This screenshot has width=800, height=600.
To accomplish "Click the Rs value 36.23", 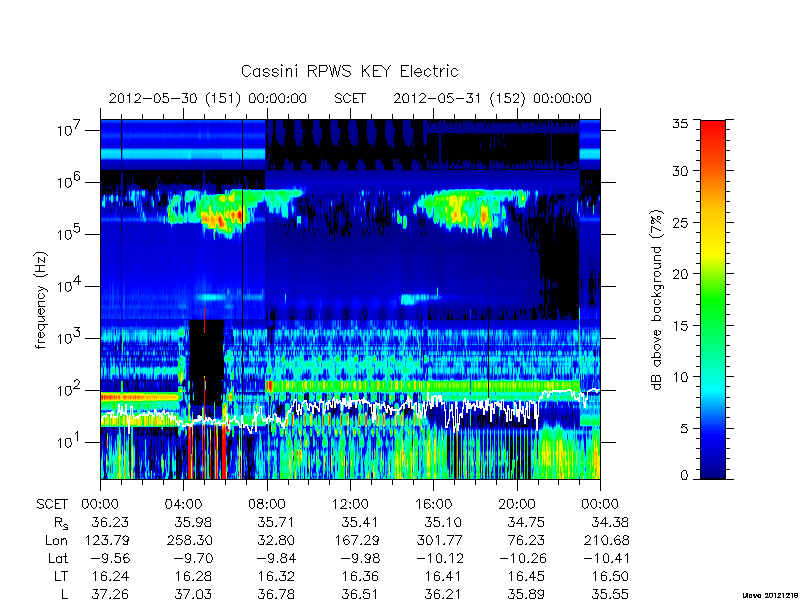I will (110, 522).
